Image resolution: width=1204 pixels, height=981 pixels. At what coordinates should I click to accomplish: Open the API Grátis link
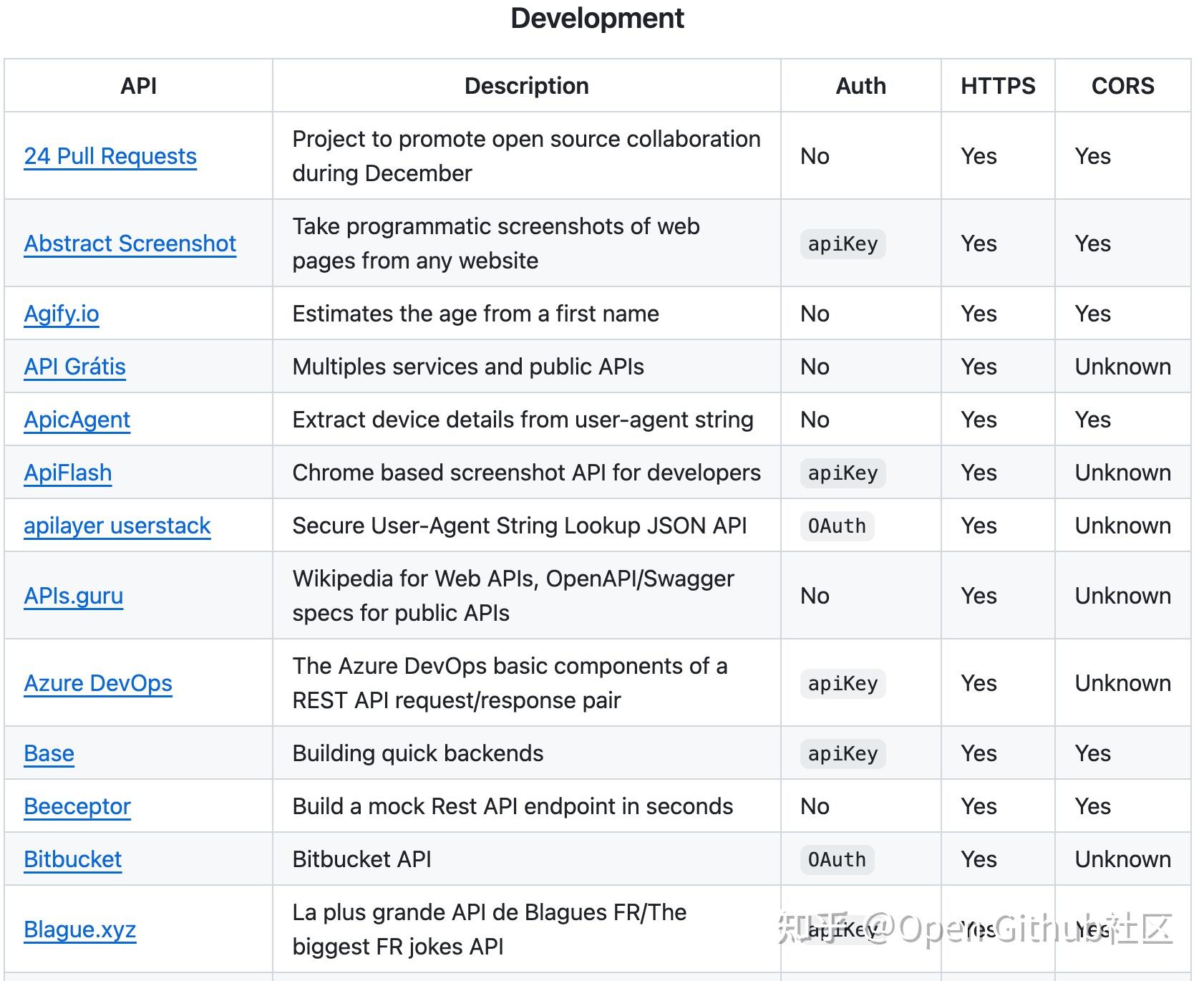(75, 367)
